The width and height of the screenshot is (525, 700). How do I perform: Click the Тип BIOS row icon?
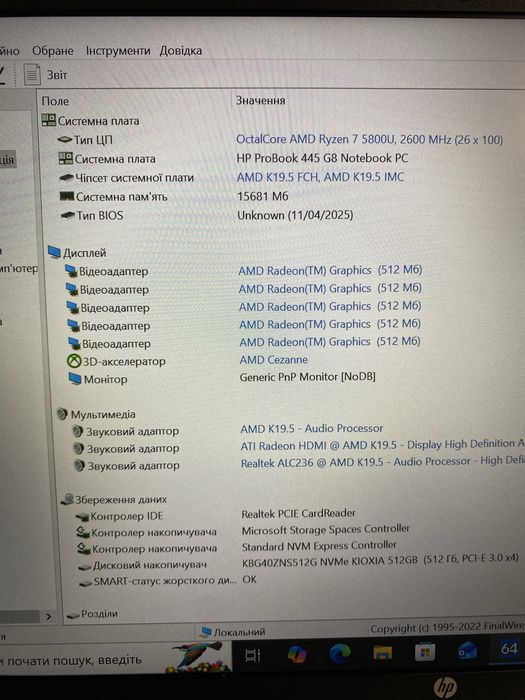67,216
